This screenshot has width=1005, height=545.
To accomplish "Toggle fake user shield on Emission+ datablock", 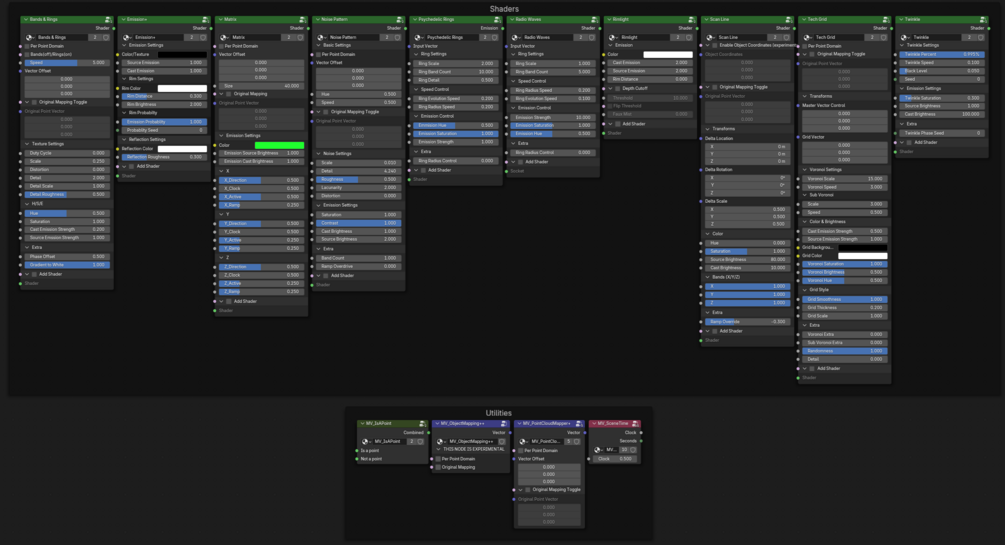I will (203, 37).
